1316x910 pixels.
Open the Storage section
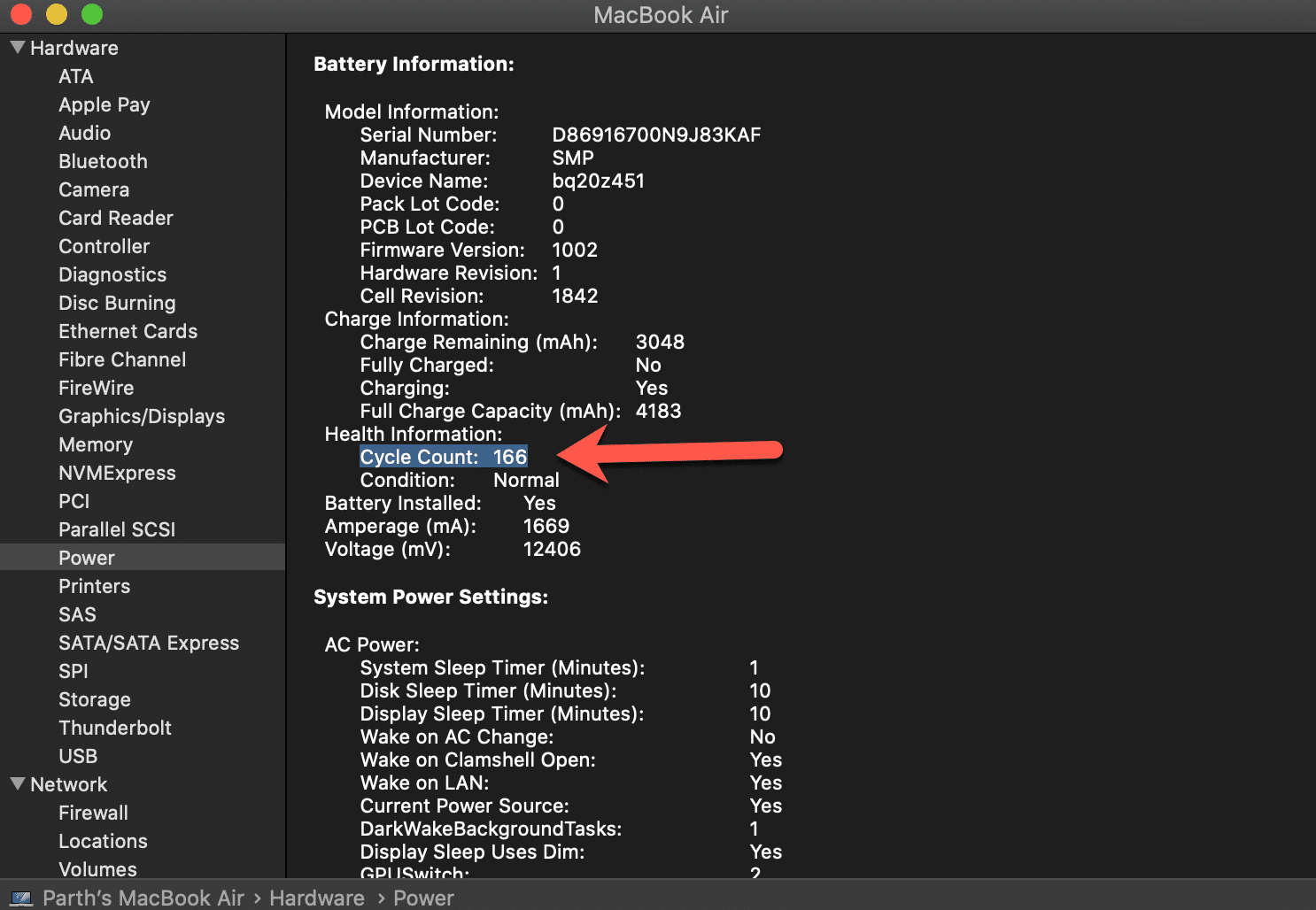[x=95, y=699]
